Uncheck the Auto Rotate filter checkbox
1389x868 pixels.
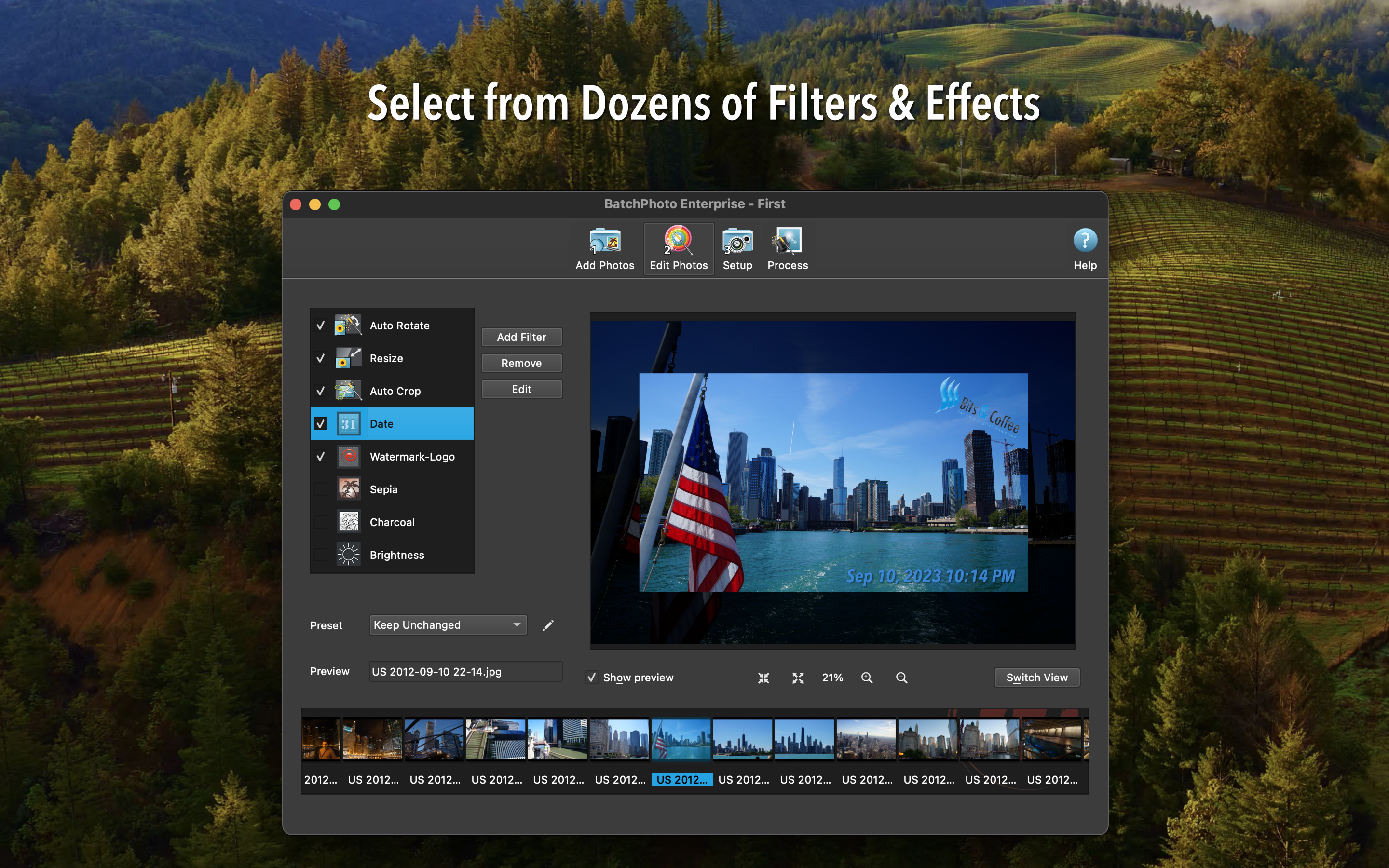point(321,325)
